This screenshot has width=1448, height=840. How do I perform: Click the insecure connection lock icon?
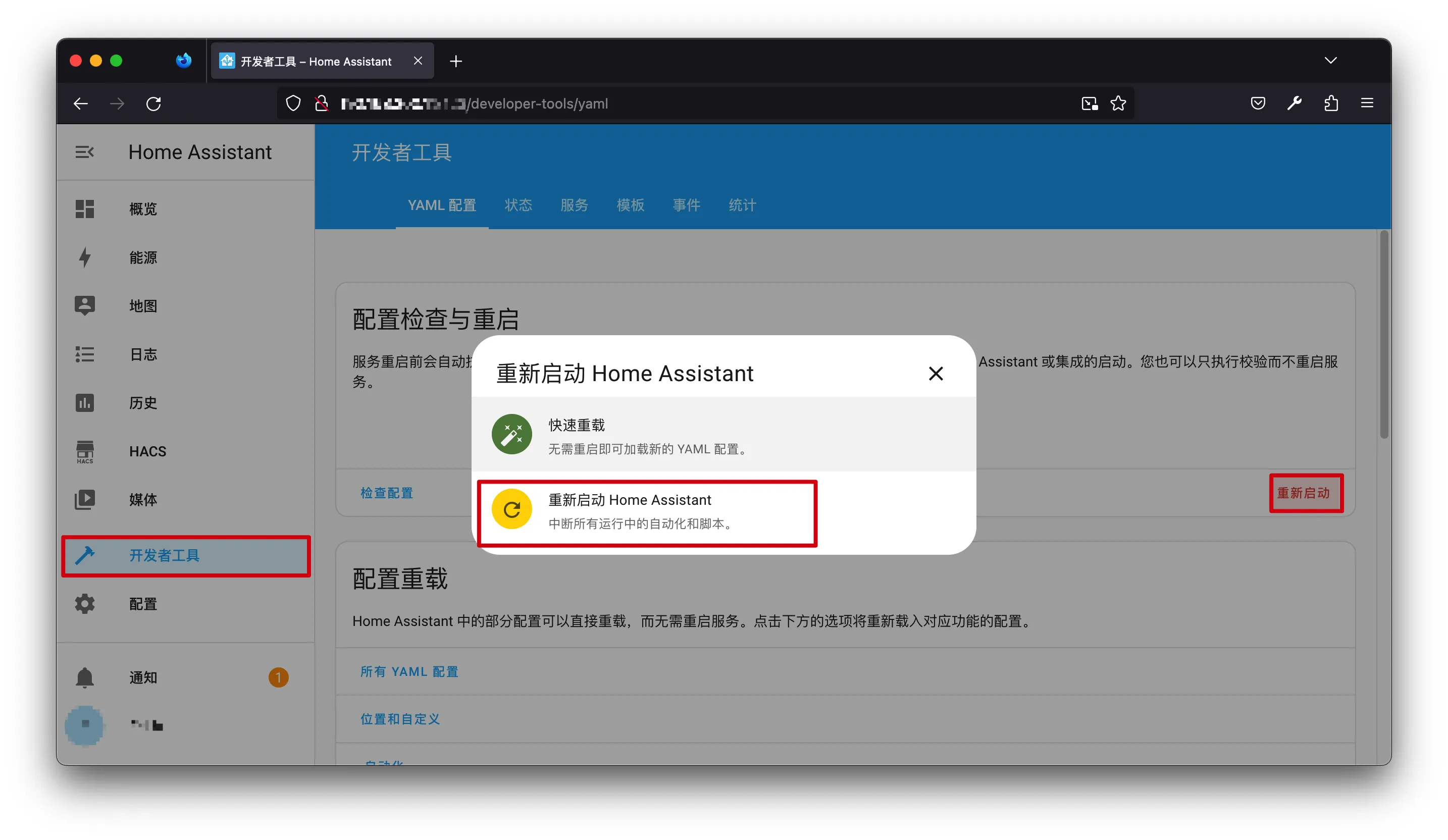click(322, 103)
